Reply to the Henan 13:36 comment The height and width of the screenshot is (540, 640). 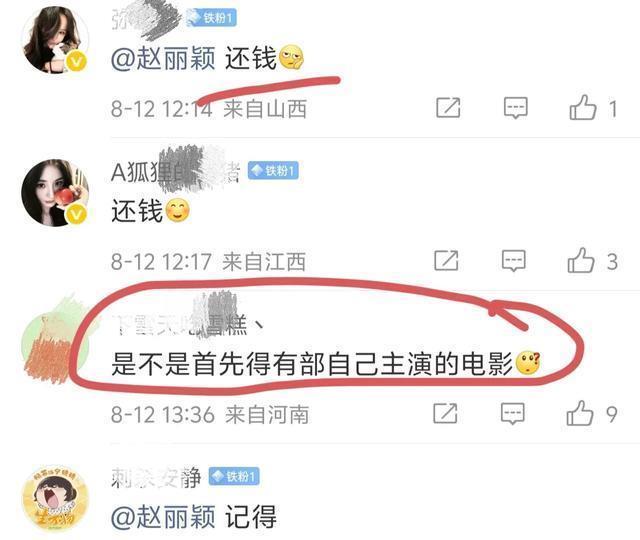pyautogui.click(x=513, y=413)
